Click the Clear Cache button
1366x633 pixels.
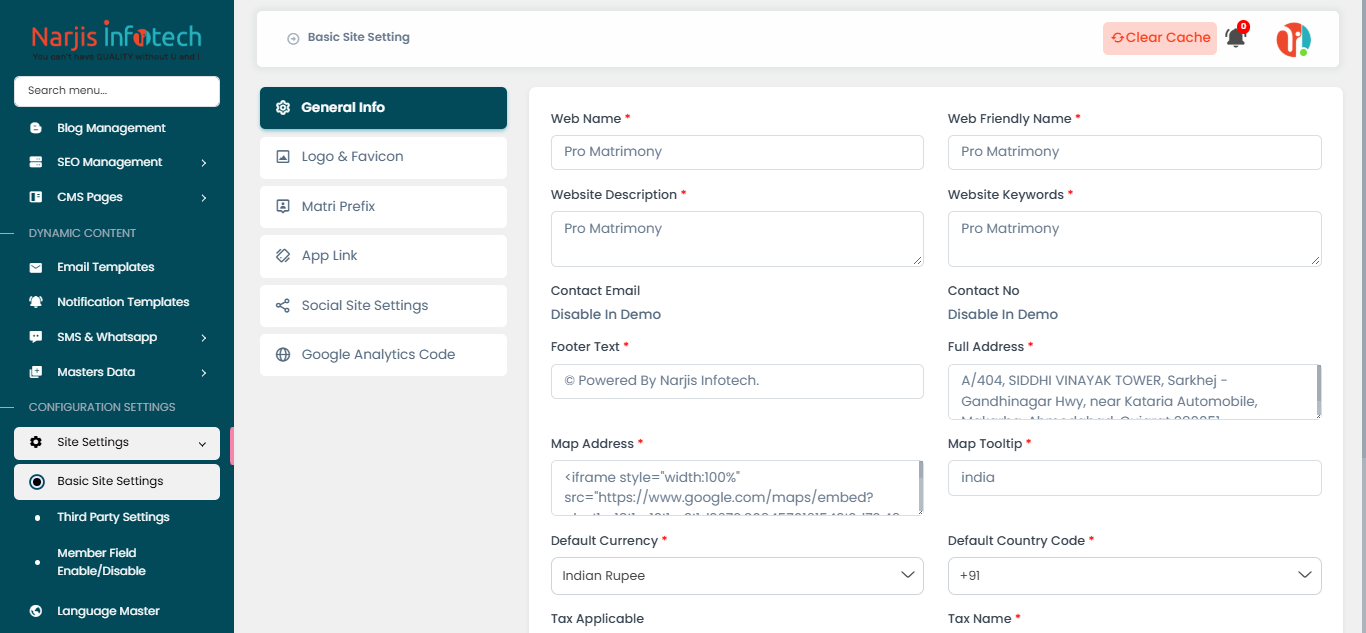pyautogui.click(x=1160, y=38)
